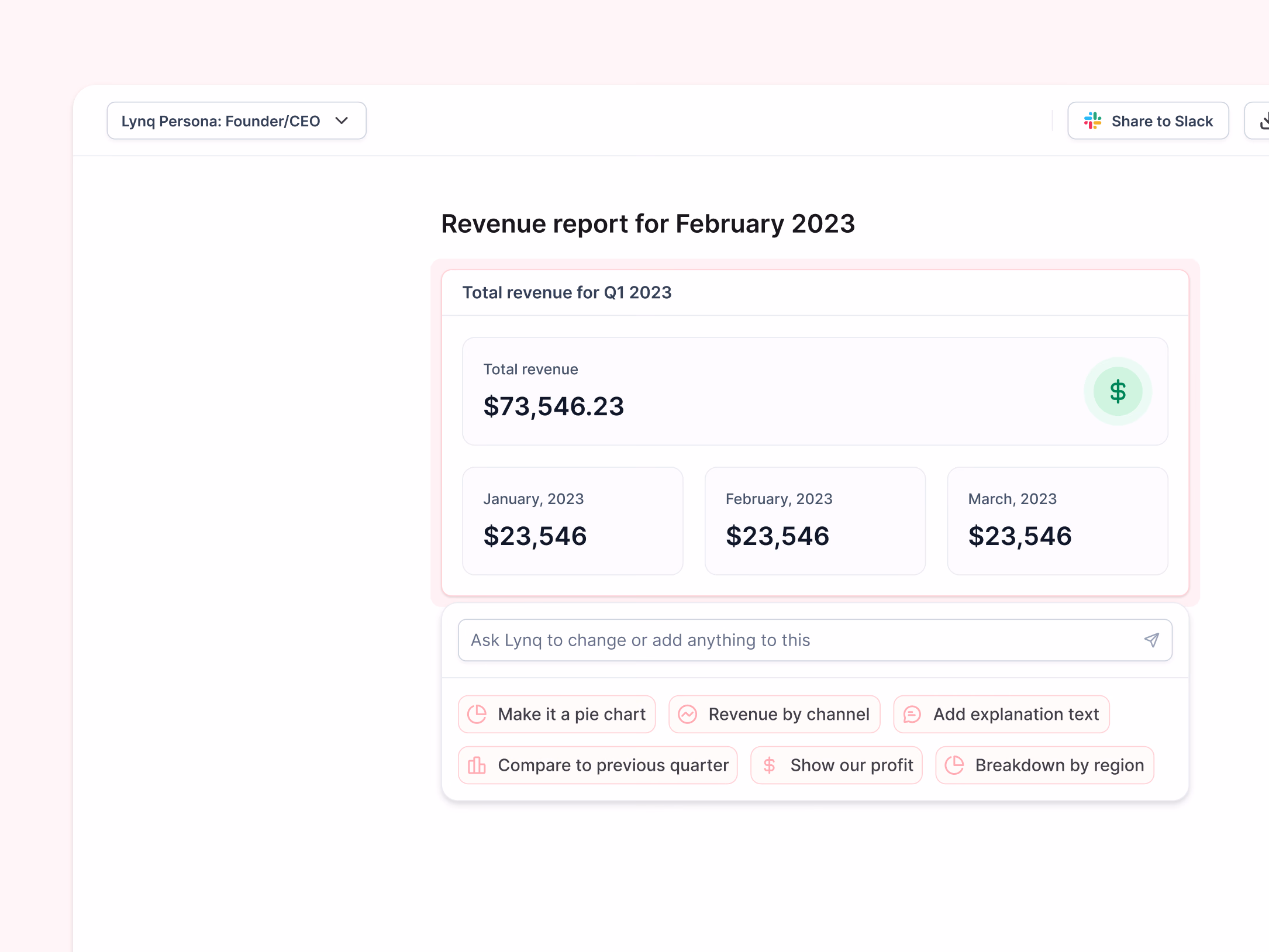1269x952 pixels.
Task: Click the chevron arrow in the persona selector
Action: point(342,121)
